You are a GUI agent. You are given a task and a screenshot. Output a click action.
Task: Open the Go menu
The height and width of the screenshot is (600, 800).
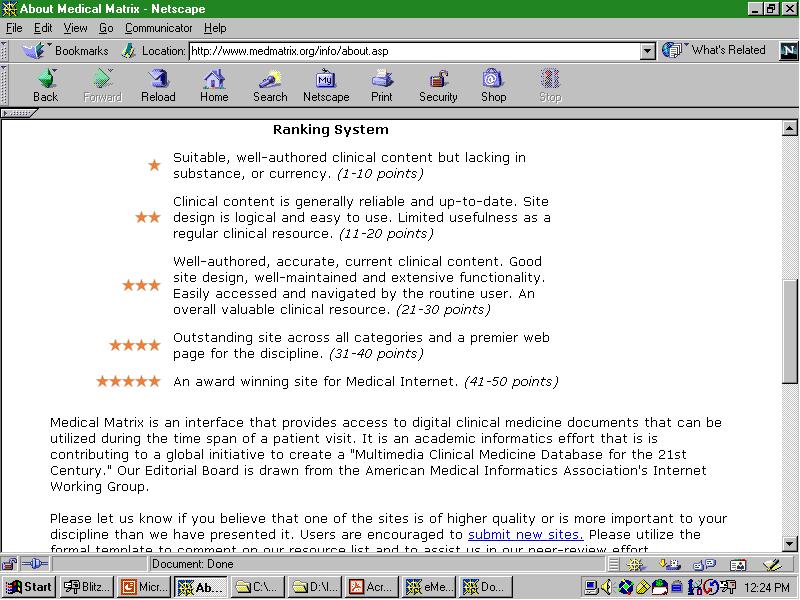coord(106,28)
